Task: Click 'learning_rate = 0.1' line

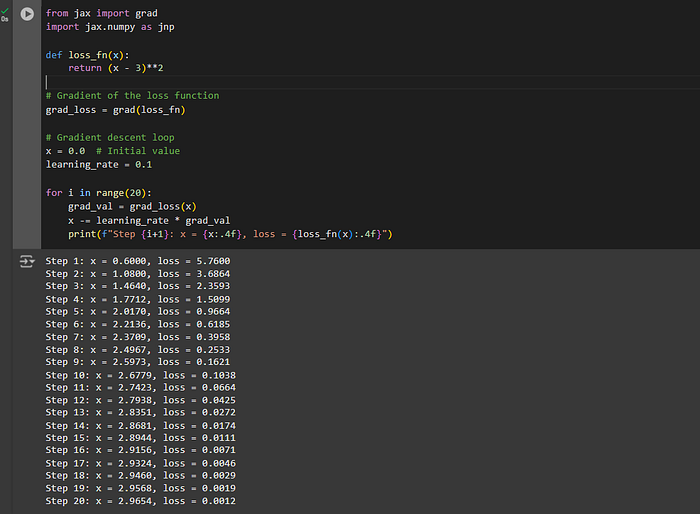Action: (x=99, y=165)
